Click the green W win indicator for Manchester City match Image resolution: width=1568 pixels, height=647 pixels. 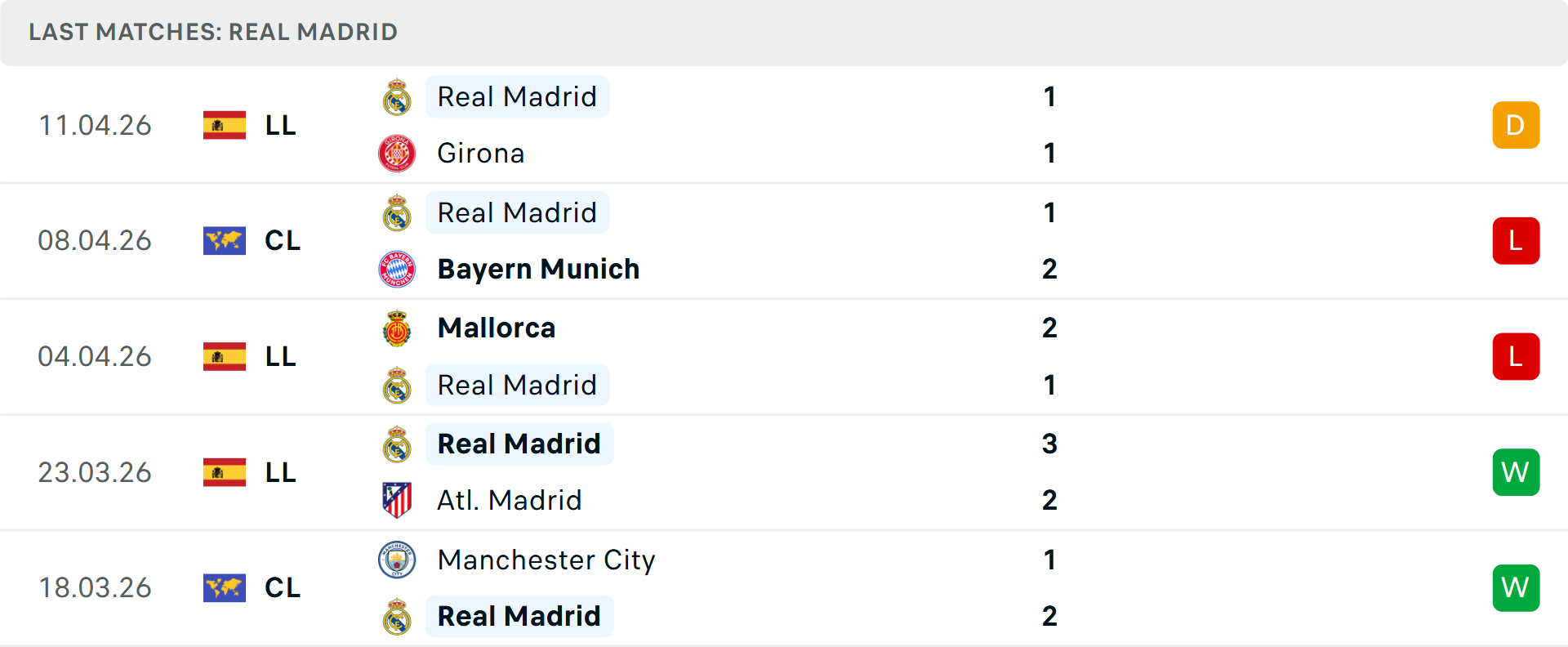click(x=1516, y=588)
